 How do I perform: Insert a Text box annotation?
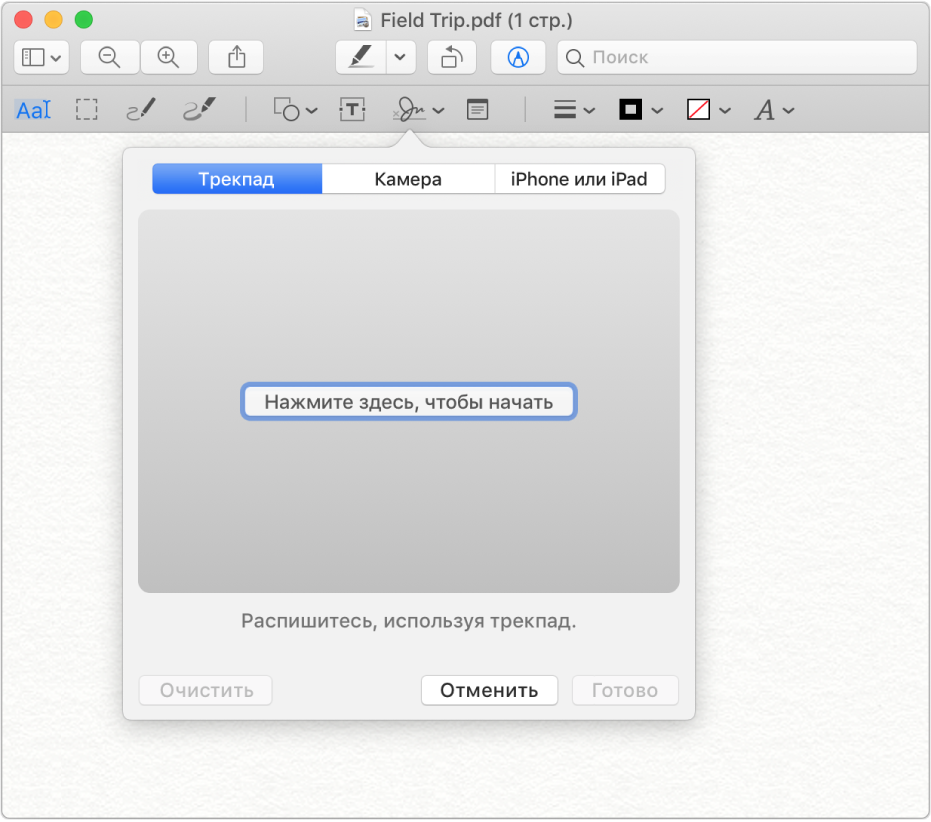tap(352, 110)
